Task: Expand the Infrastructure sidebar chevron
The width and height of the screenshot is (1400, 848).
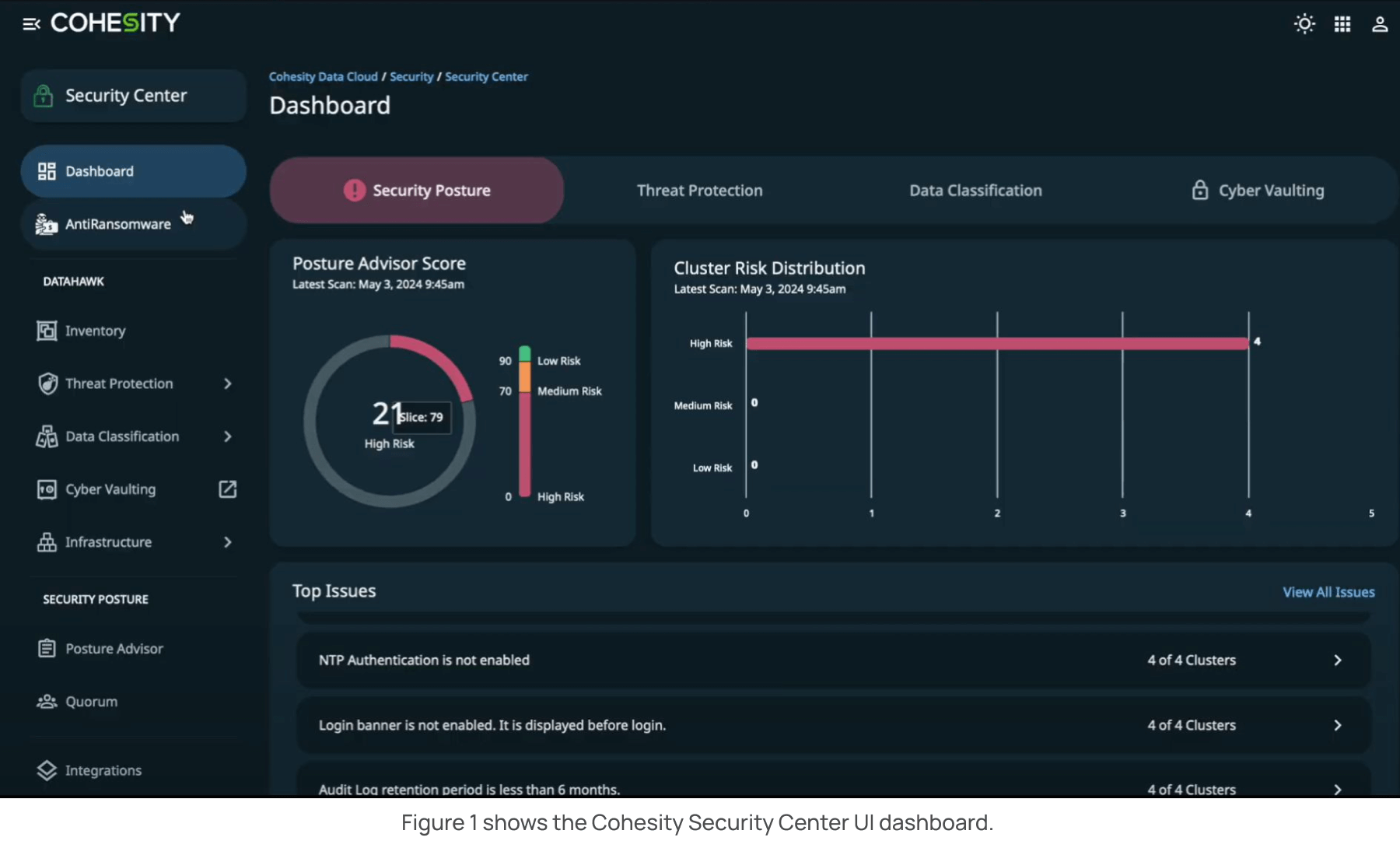Action: (227, 542)
